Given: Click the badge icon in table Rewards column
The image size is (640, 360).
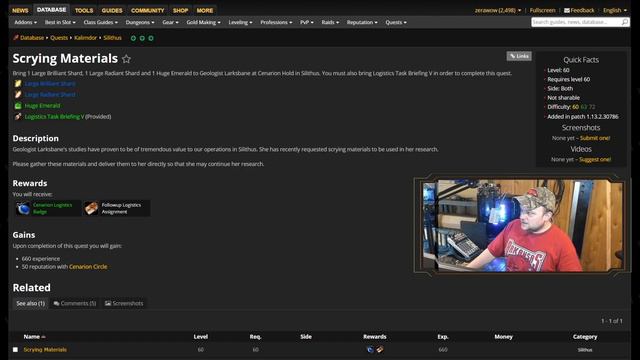Looking at the screenshot, I should pyautogui.click(x=370, y=349).
